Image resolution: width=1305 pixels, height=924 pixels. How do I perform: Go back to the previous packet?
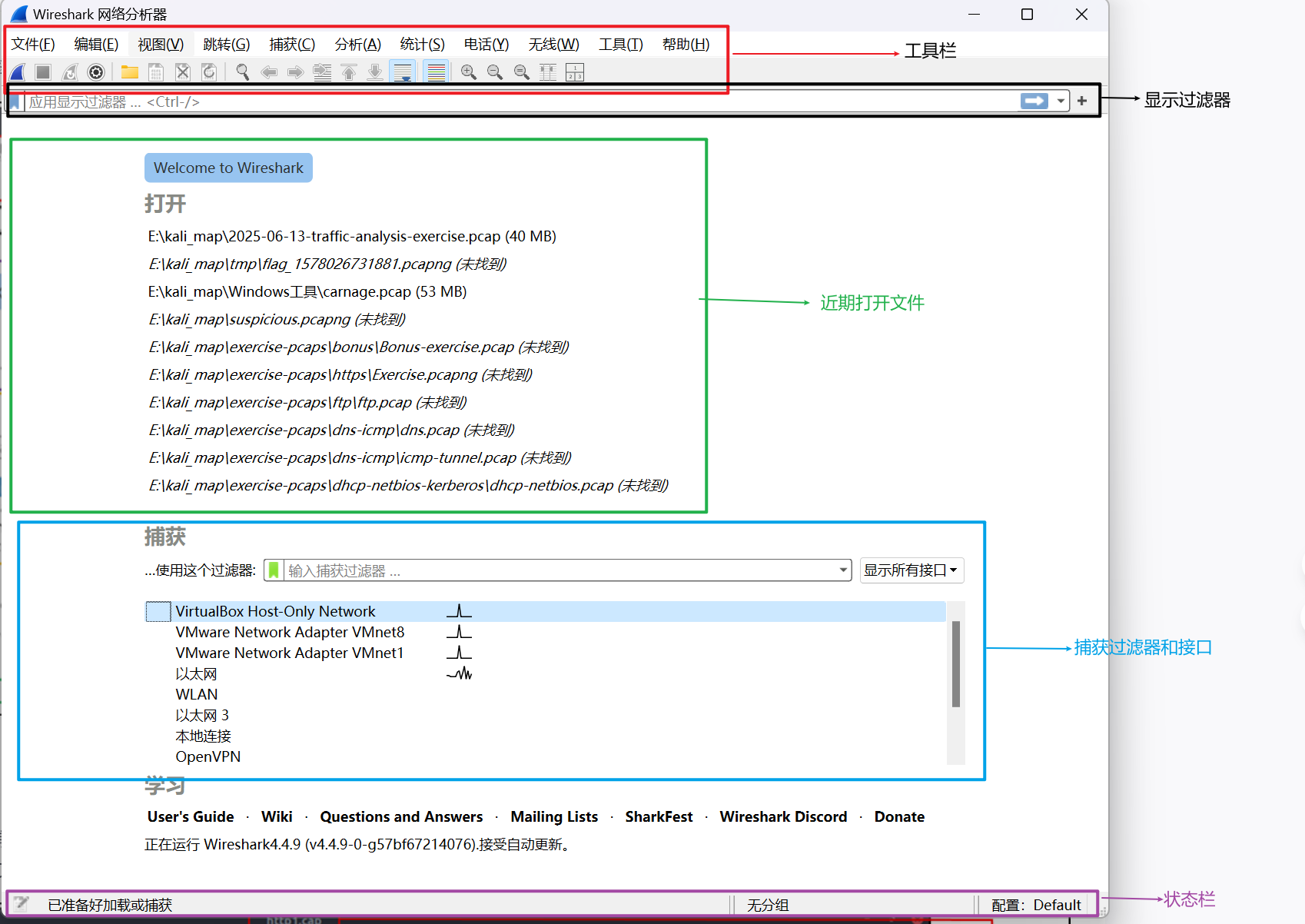(x=269, y=72)
